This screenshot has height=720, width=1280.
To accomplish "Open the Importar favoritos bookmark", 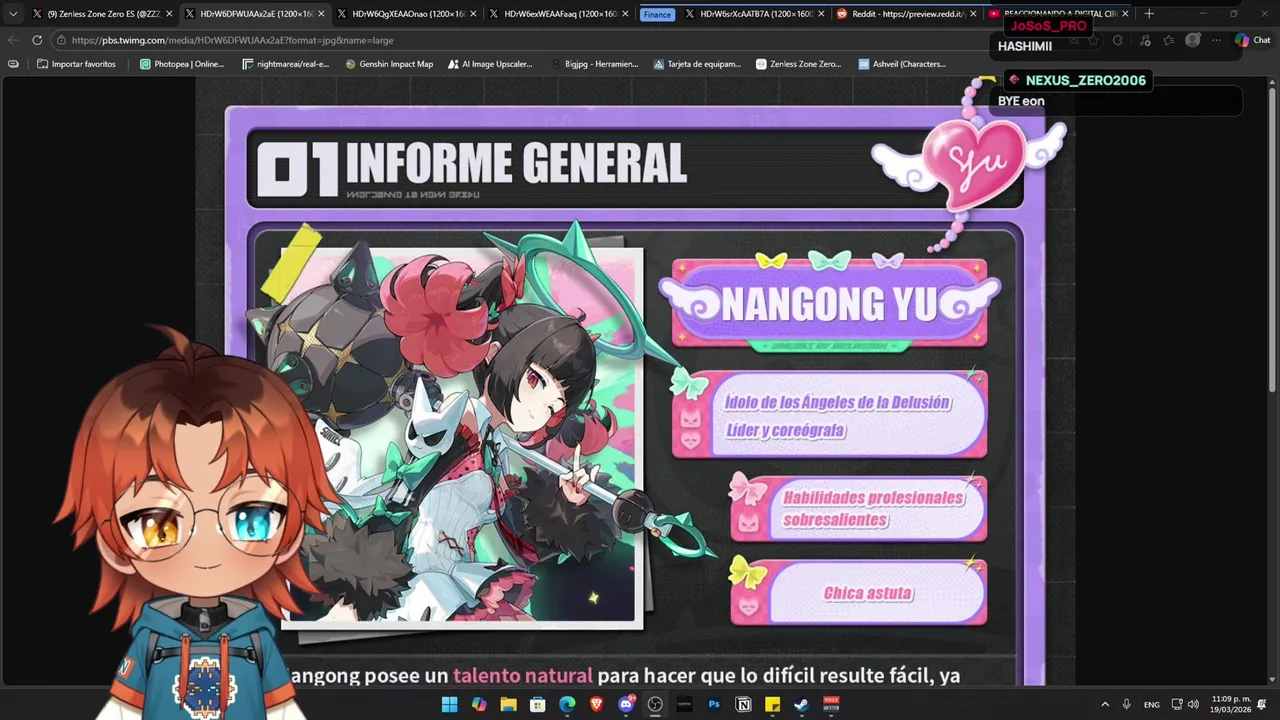I will 77,64.
